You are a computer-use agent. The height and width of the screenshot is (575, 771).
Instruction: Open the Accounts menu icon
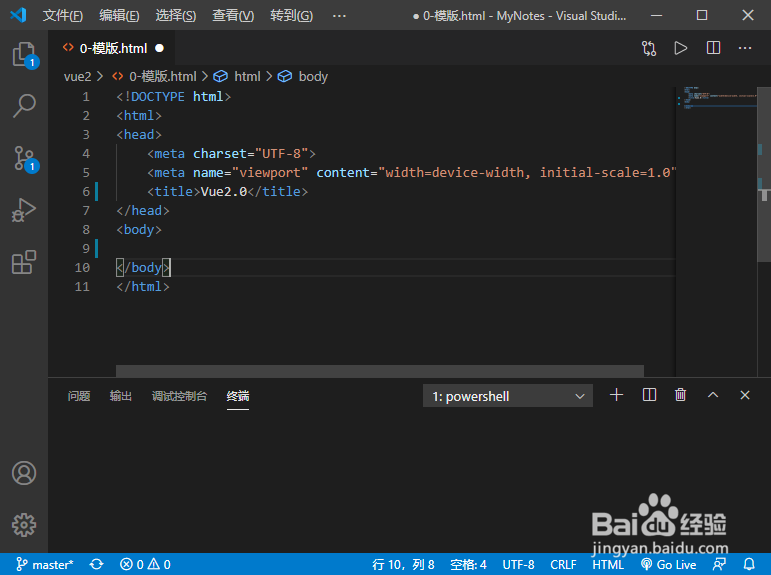24,473
